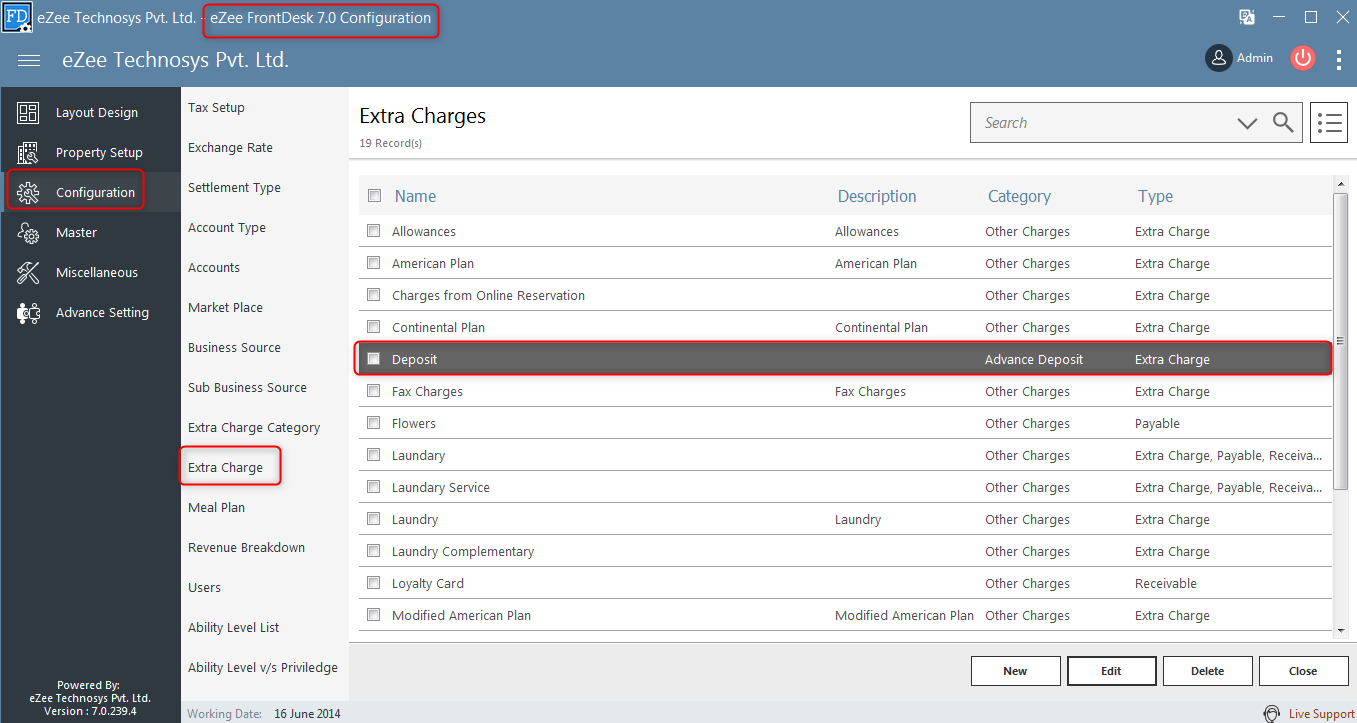Click the Property Setup building icon
The height and width of the screenshot is (723, 1357).
tap(28, 153)
